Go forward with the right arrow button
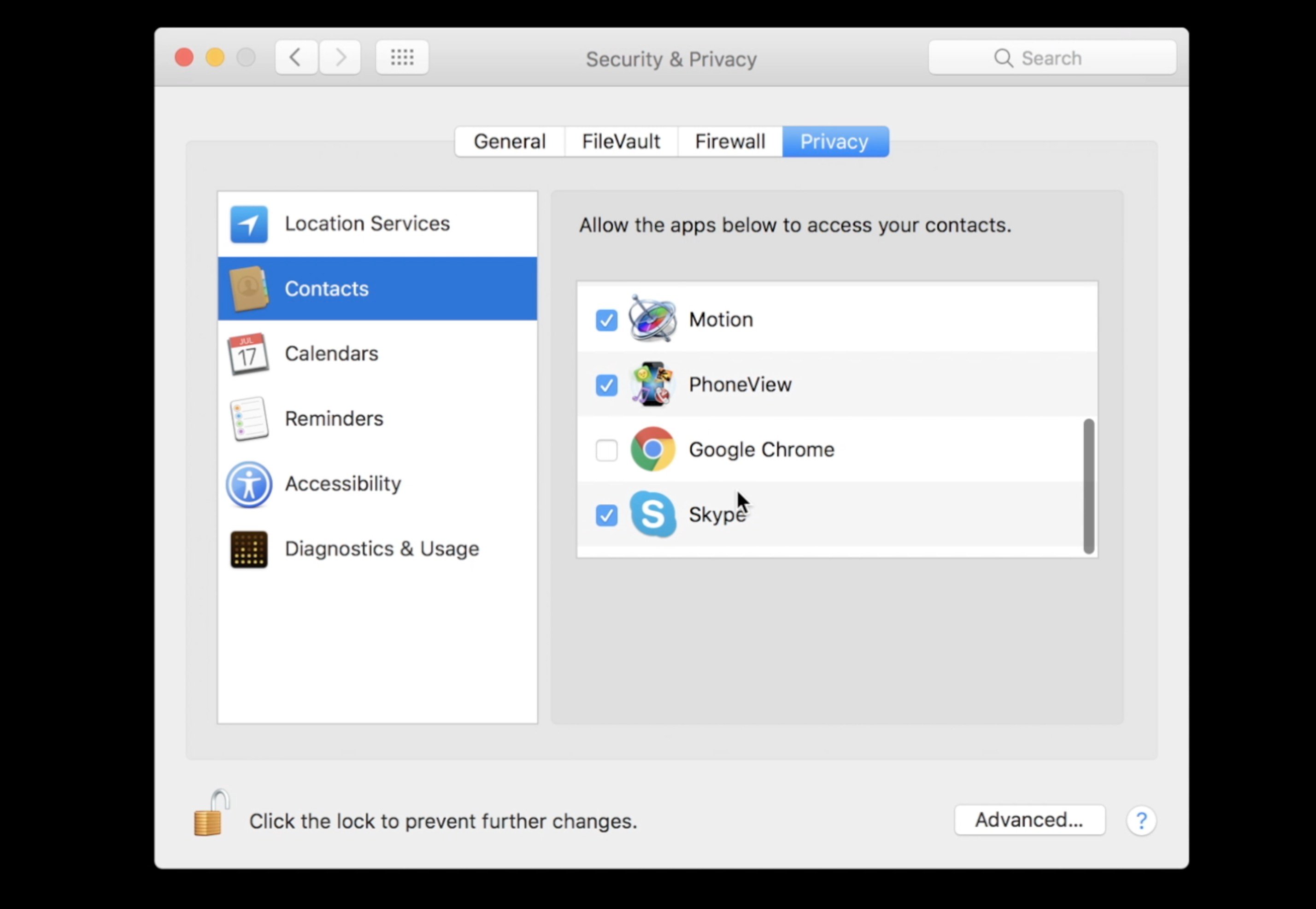1316x909 pixels. pos(340,58)
